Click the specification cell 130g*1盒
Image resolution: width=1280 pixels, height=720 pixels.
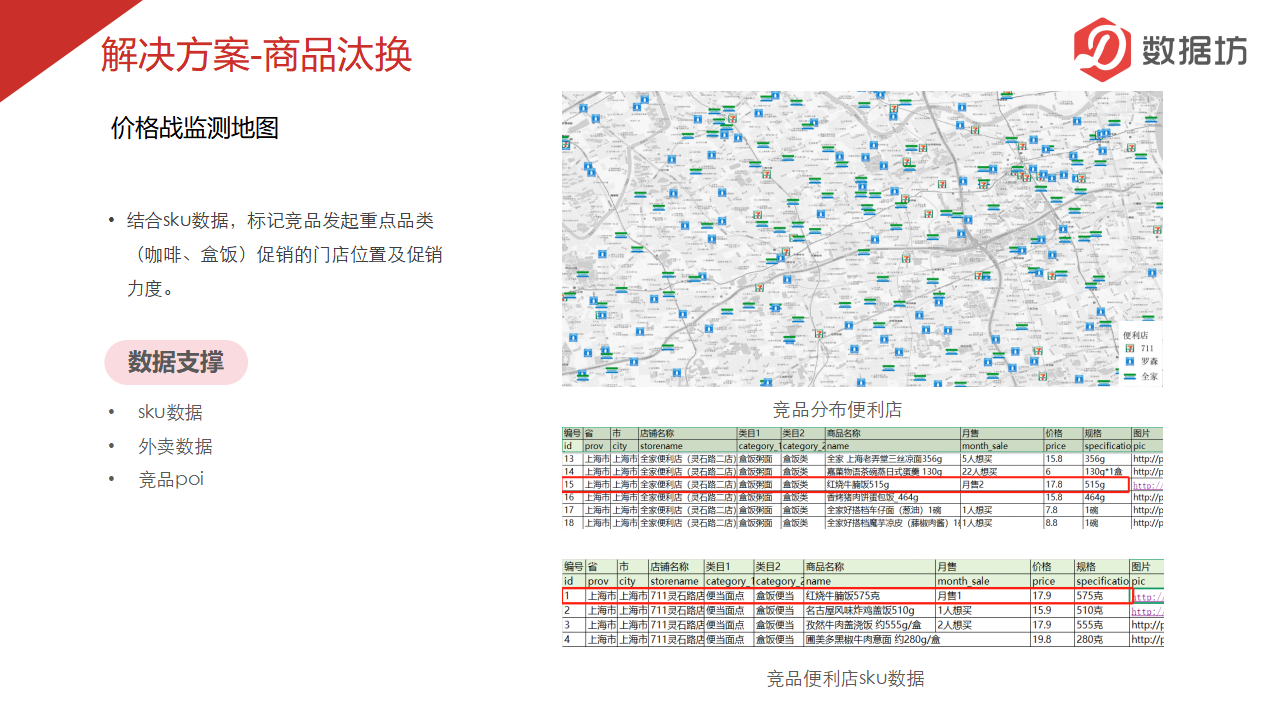point(1107,471)
